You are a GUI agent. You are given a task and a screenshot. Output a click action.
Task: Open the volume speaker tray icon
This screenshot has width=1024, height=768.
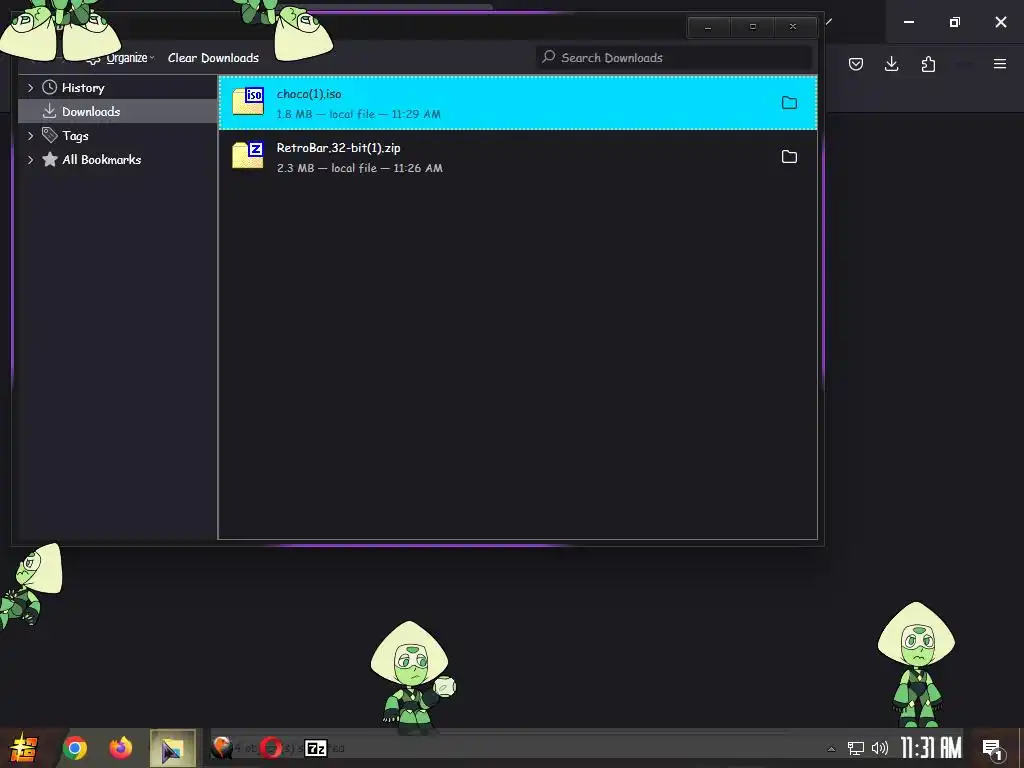coord(880,748)
